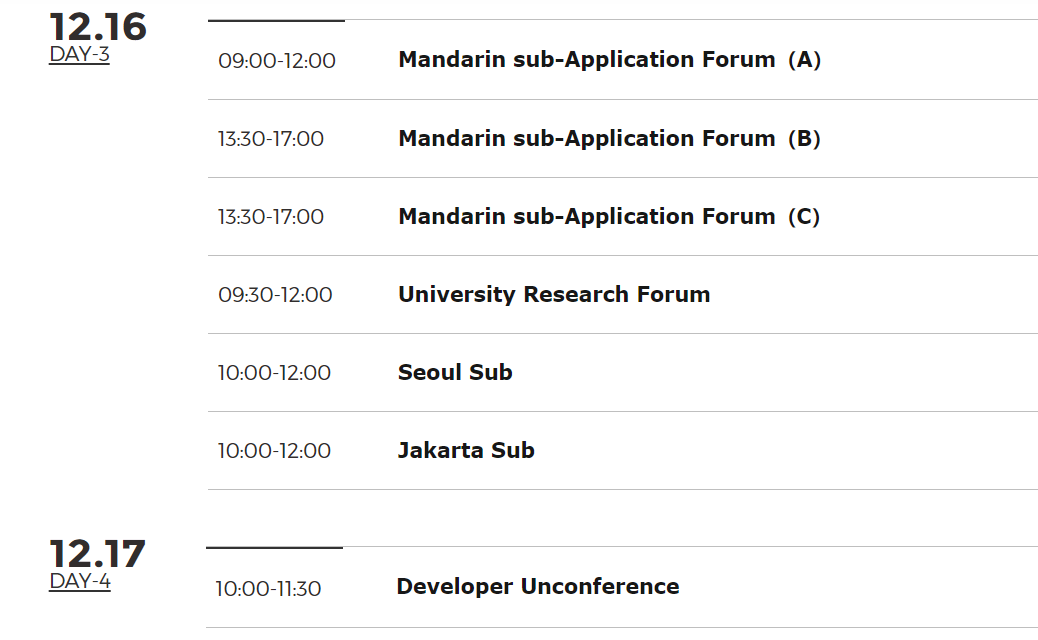Select the University Research Forum entry
Screen dimensions: 1038x640
[554, 294]
